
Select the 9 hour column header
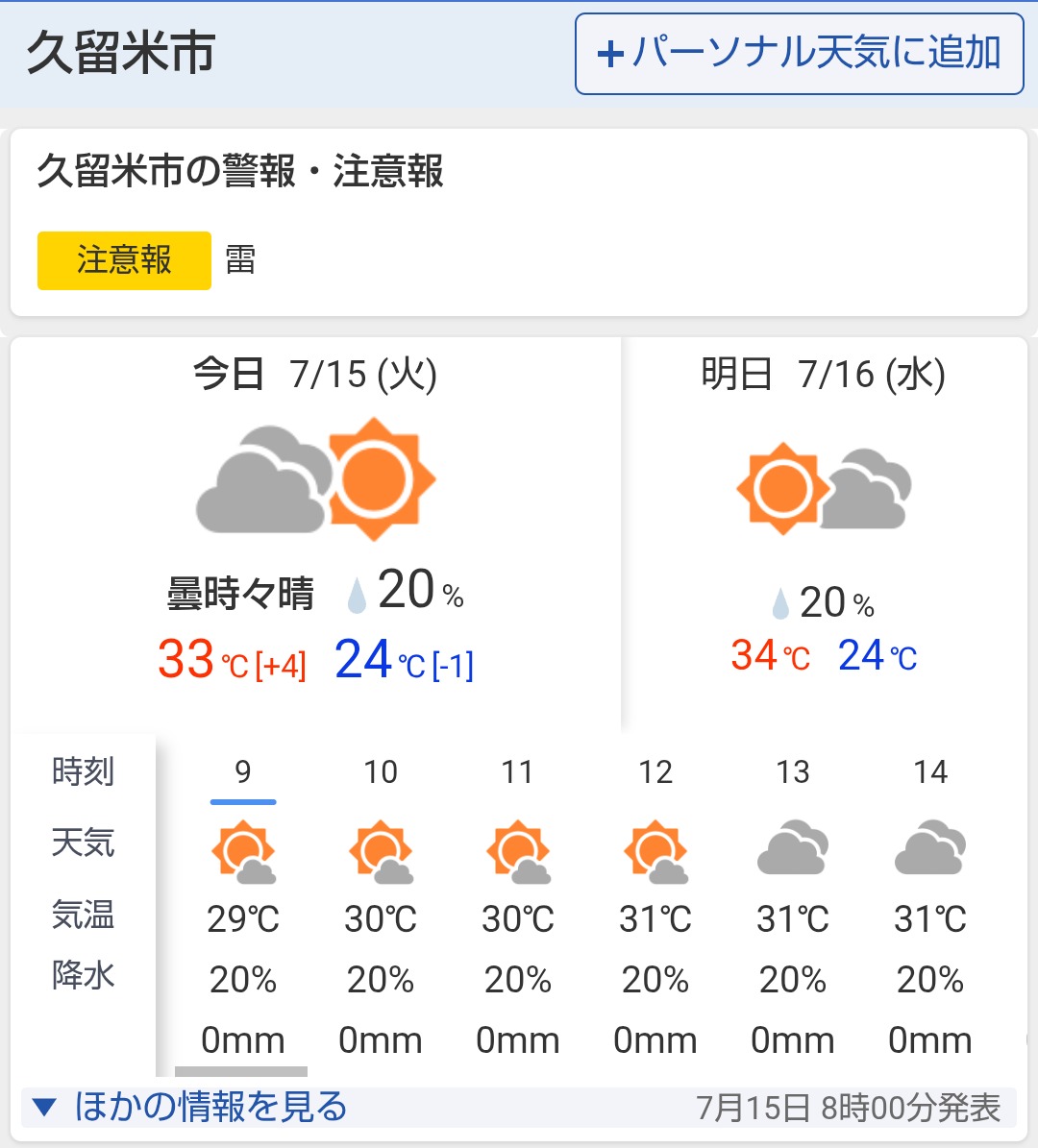click(243, 771)
